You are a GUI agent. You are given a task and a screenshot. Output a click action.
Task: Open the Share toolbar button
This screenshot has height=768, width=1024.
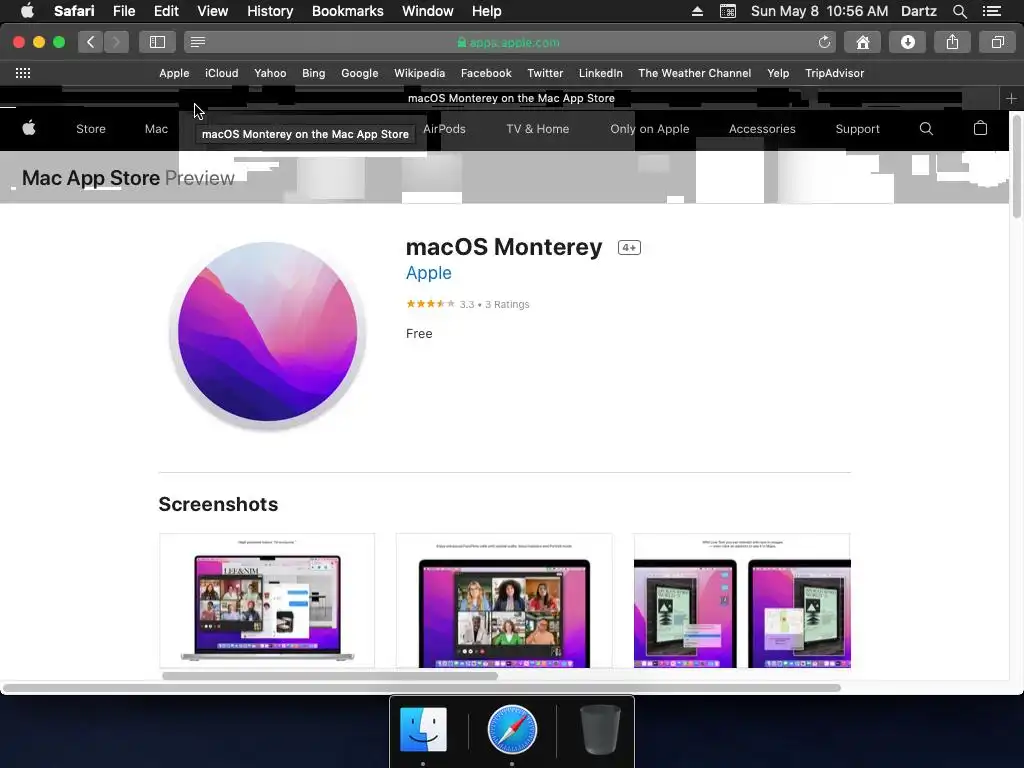tap(953, 42)
